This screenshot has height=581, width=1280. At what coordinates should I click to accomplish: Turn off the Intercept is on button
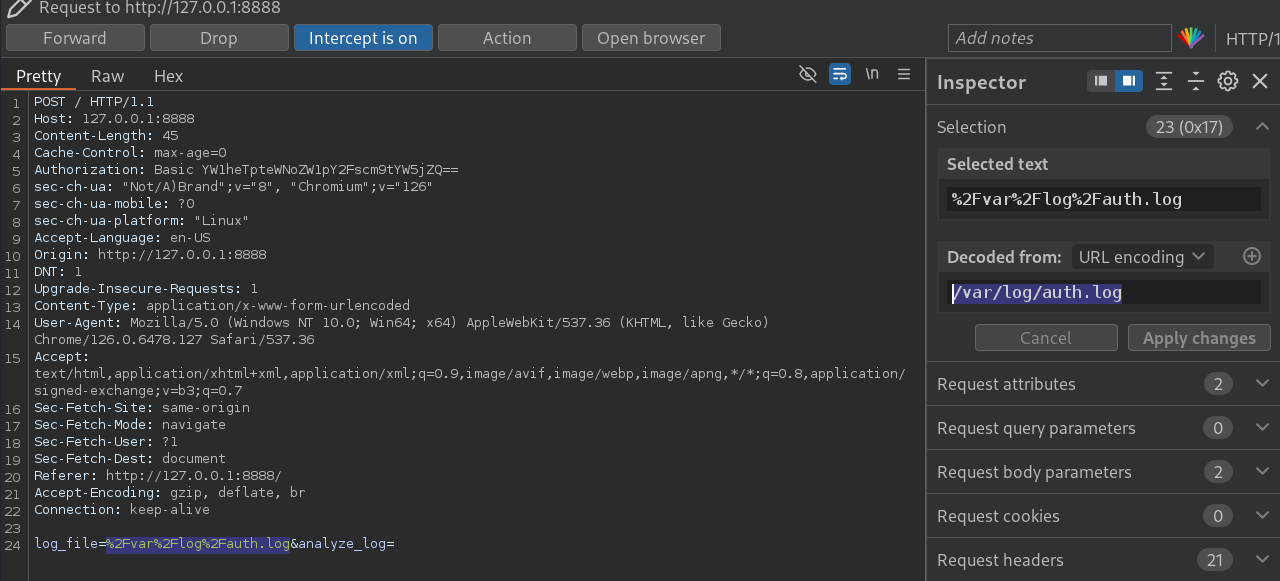tap(363, 38)
